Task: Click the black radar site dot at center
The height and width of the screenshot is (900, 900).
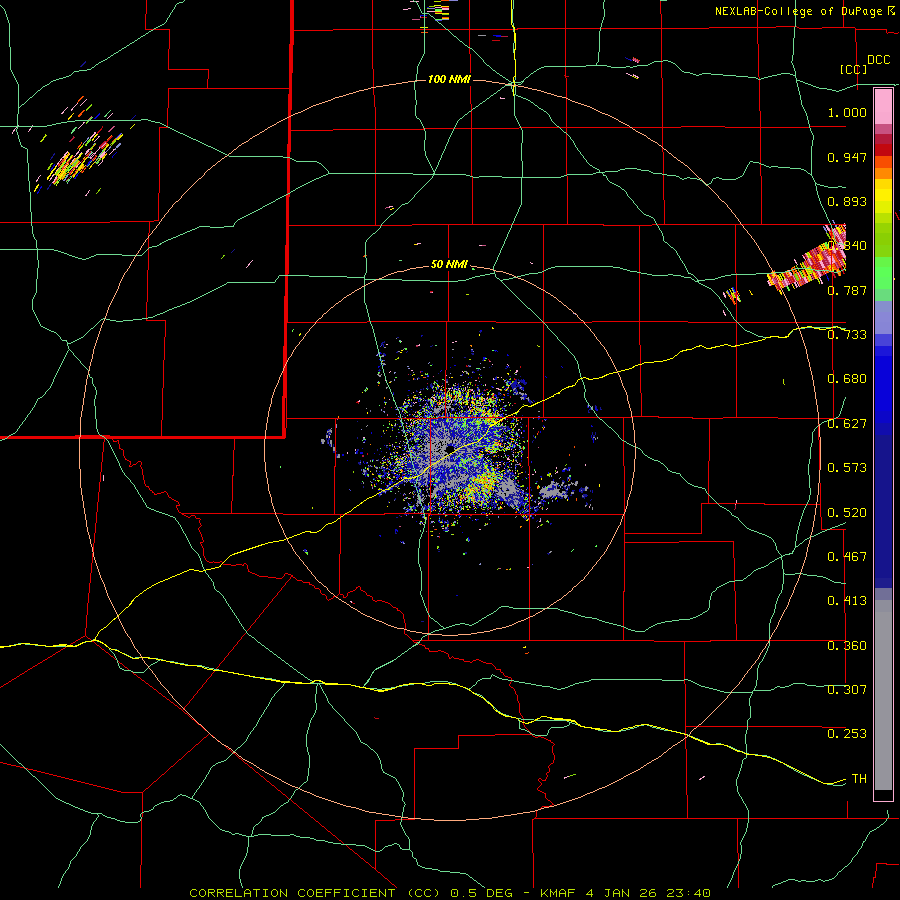Action: (x=450, y=448)
